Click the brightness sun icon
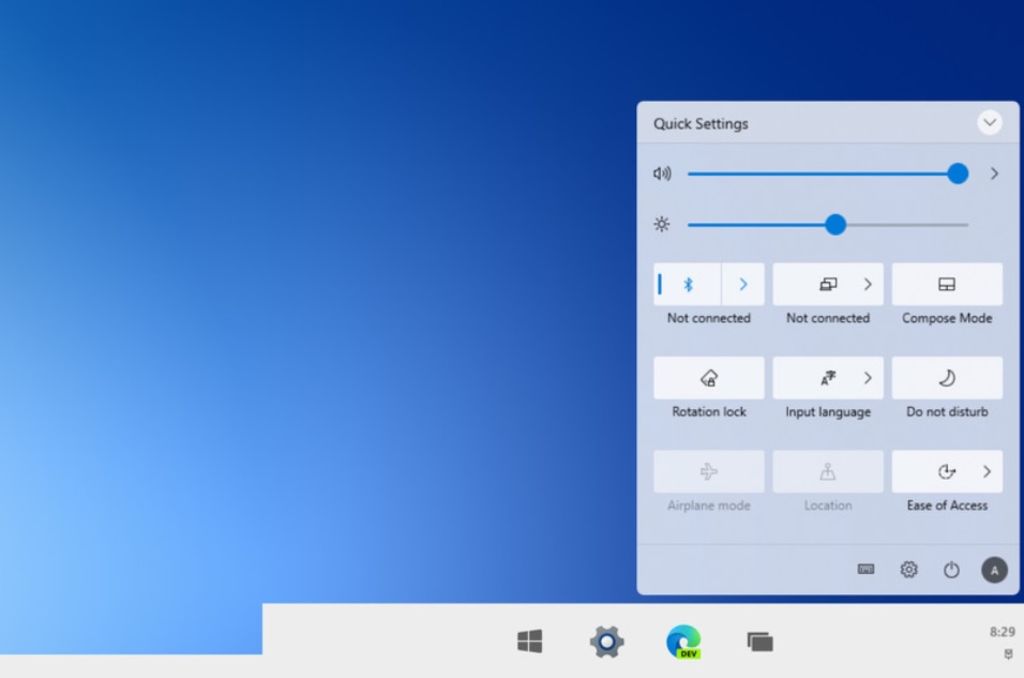 662,225
